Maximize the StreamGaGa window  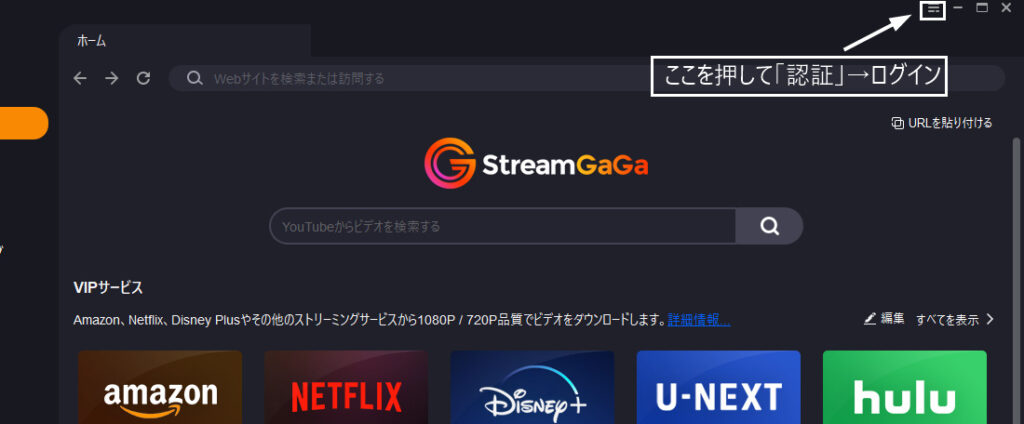(x=982, y=8)
